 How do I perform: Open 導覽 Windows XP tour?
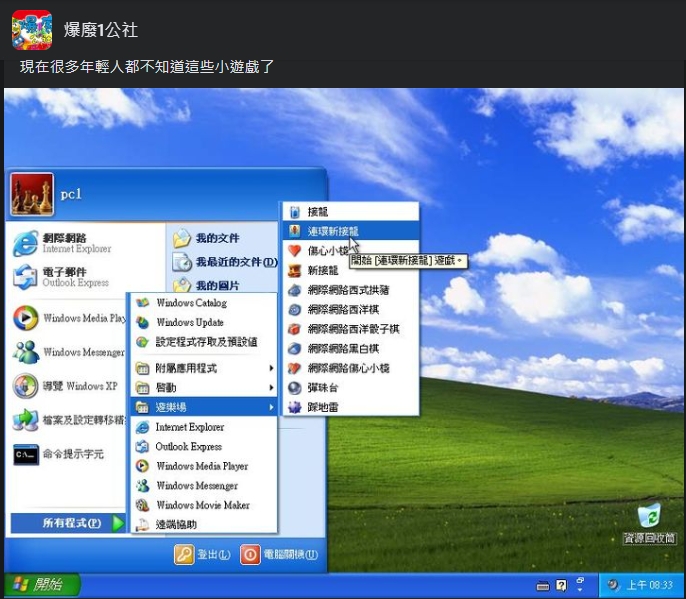pyautogui.click(x=68, y=386)
